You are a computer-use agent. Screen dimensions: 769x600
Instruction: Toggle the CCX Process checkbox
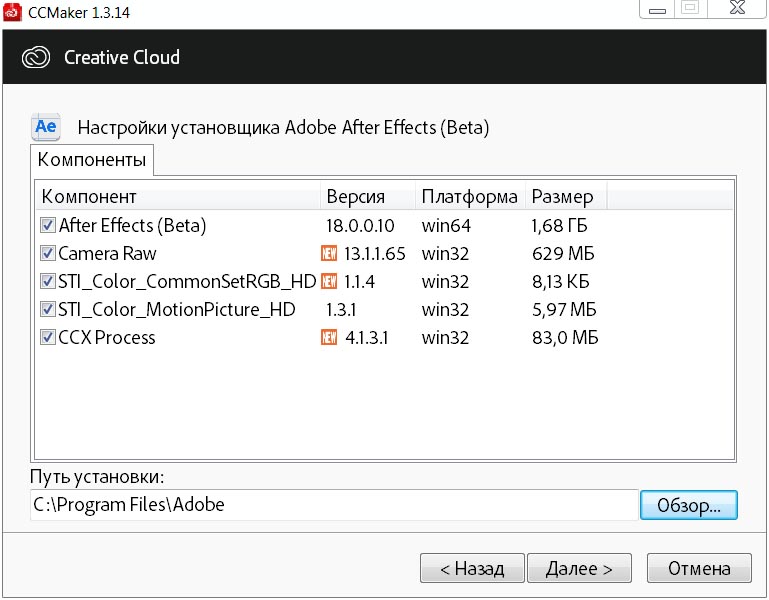click(48, 338)
